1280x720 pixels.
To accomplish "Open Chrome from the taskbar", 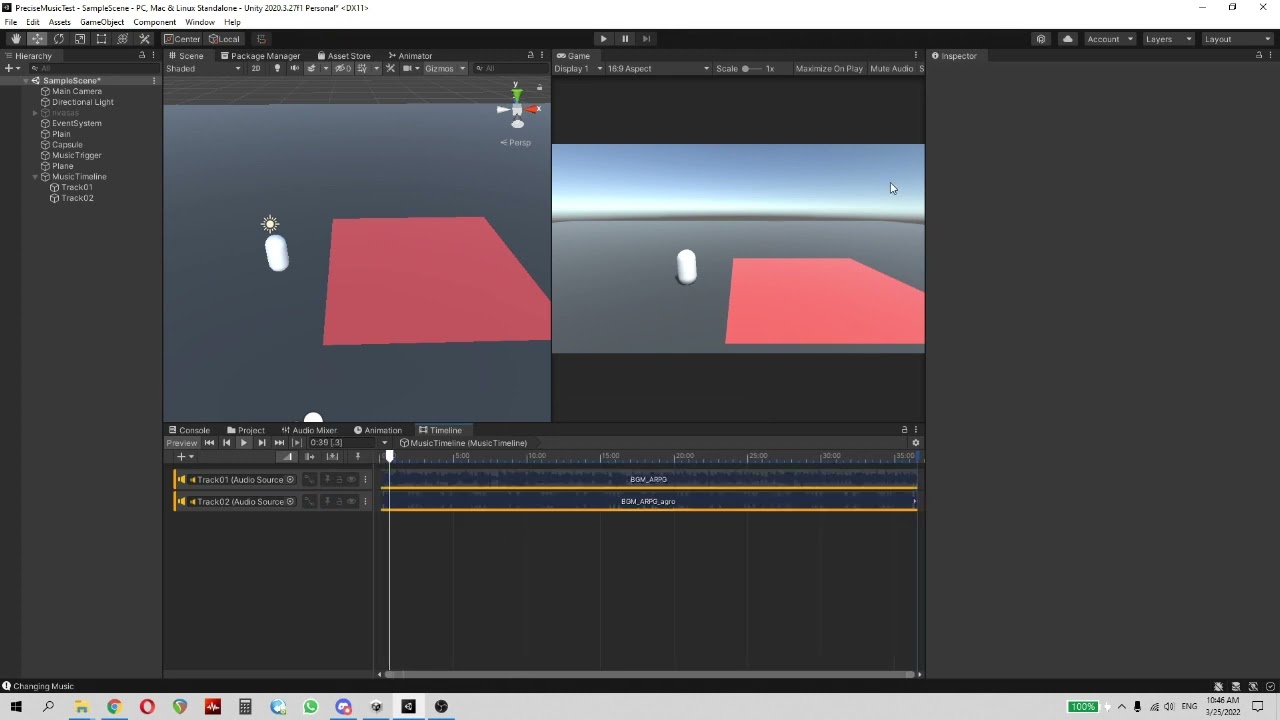I will 114,707.
